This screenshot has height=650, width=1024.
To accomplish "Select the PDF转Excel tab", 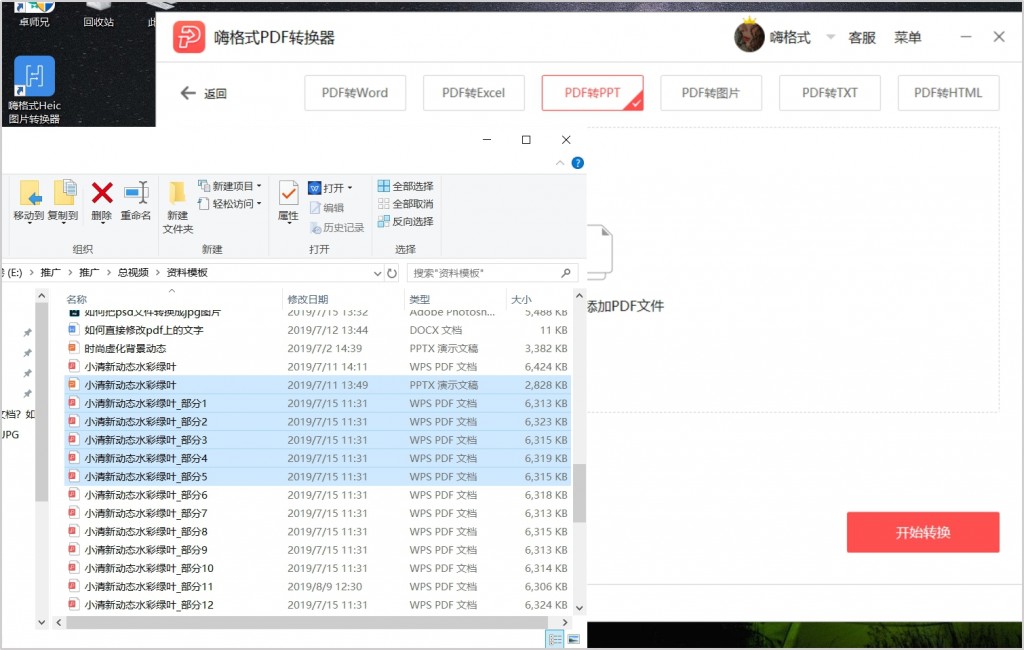I will tap(473, 93).
